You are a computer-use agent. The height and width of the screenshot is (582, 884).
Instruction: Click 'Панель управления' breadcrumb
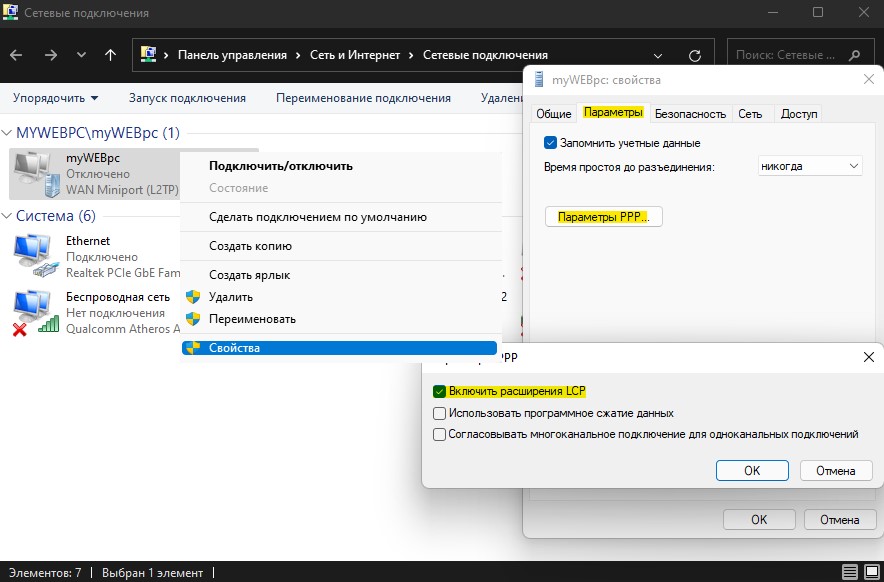pyautogui.click(x=232, y=55)
